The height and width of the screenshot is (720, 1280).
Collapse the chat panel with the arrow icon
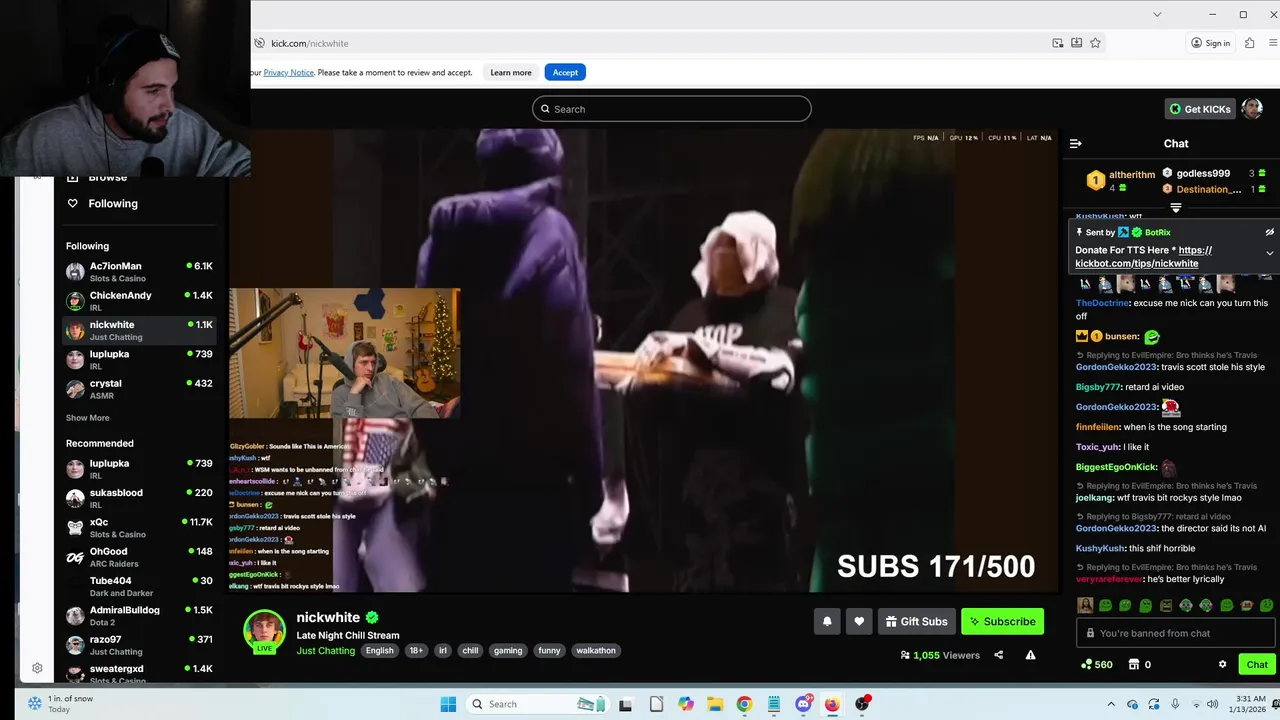[x=1076, y=144]
